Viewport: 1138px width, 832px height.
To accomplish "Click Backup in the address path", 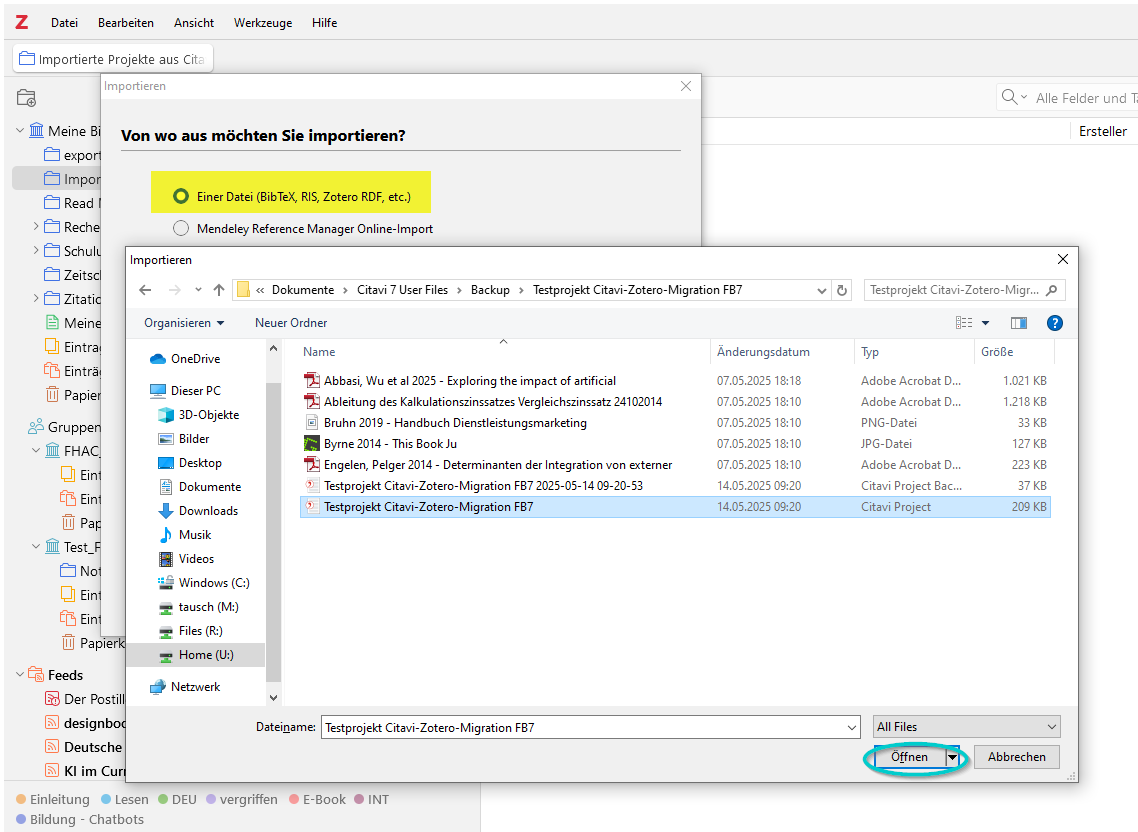I will tap(490, 290).
